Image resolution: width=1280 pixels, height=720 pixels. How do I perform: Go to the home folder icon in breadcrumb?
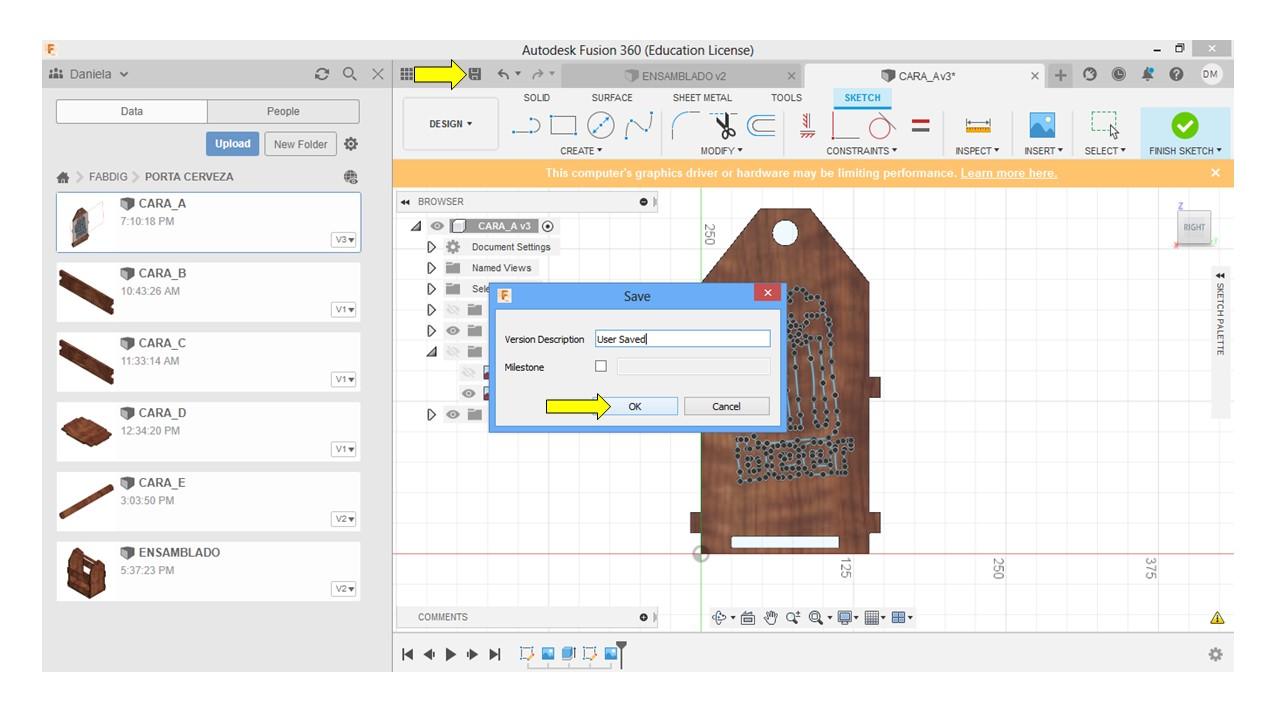(63, 177)
